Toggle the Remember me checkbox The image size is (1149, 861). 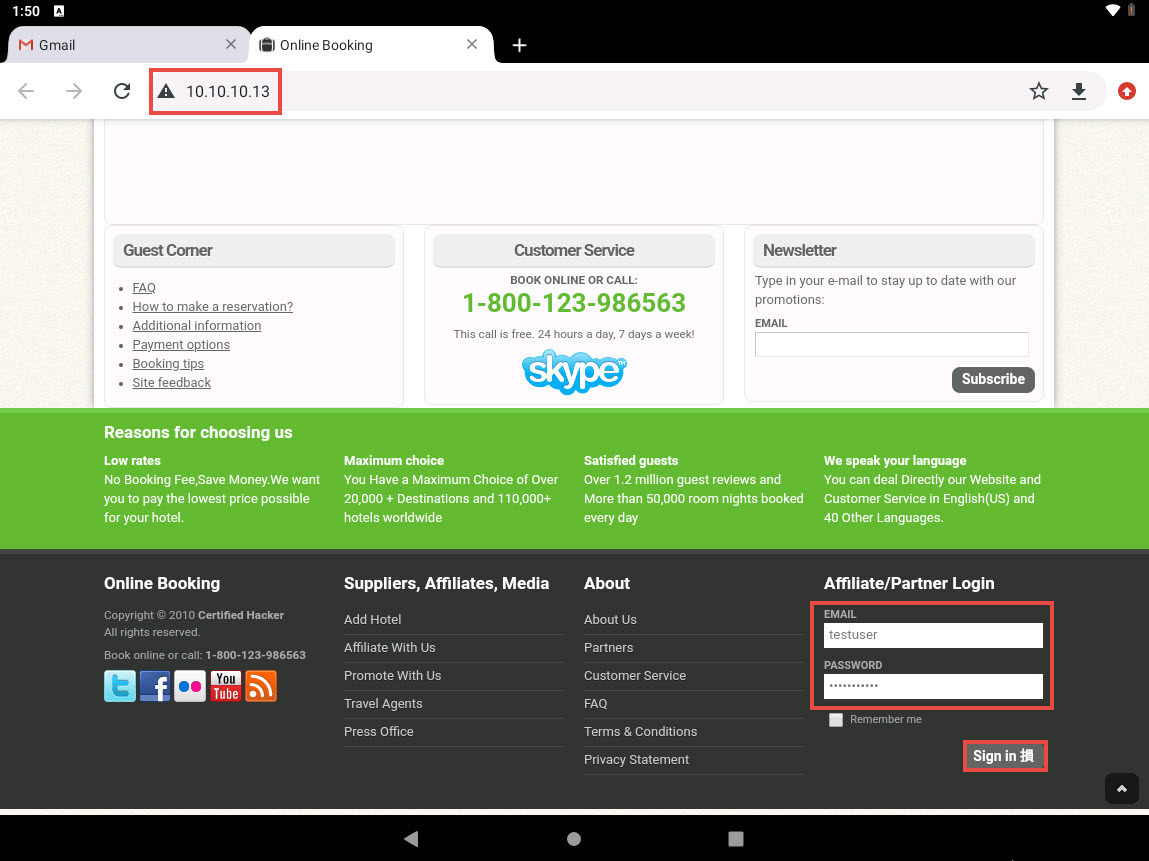836,720
